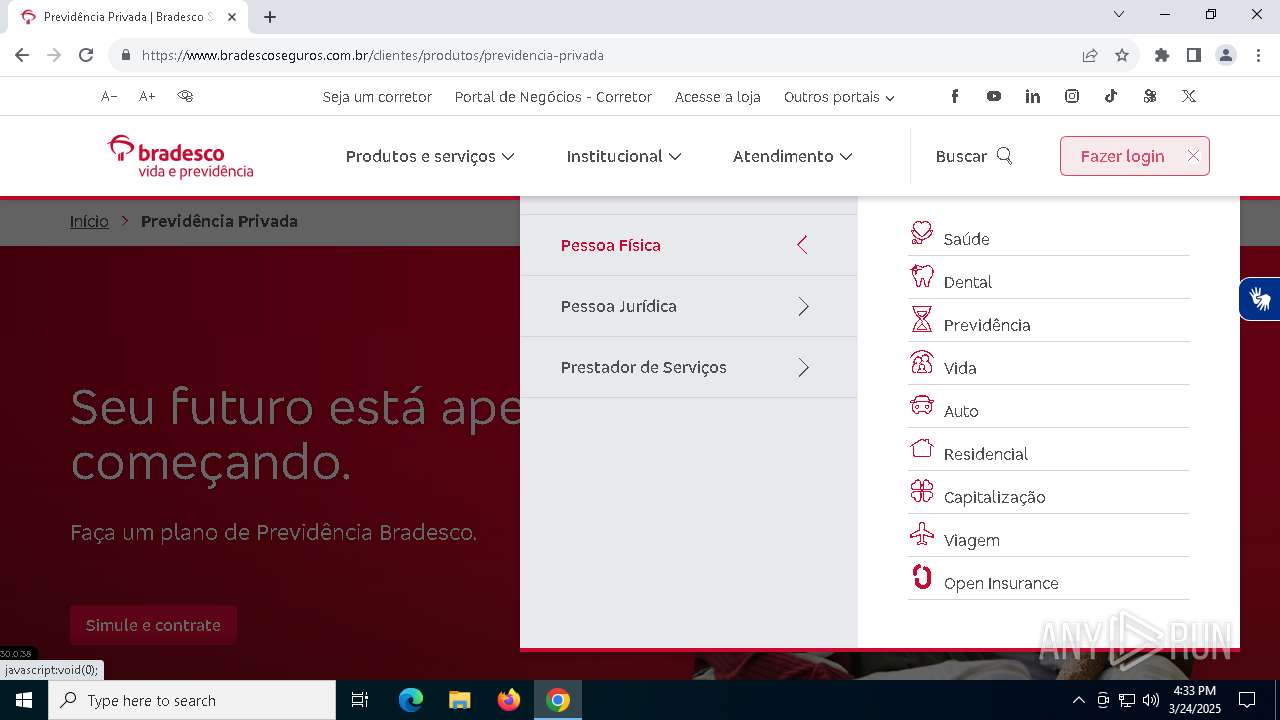
Task: Open a new Chrome tab
Action: click(270, 16)
